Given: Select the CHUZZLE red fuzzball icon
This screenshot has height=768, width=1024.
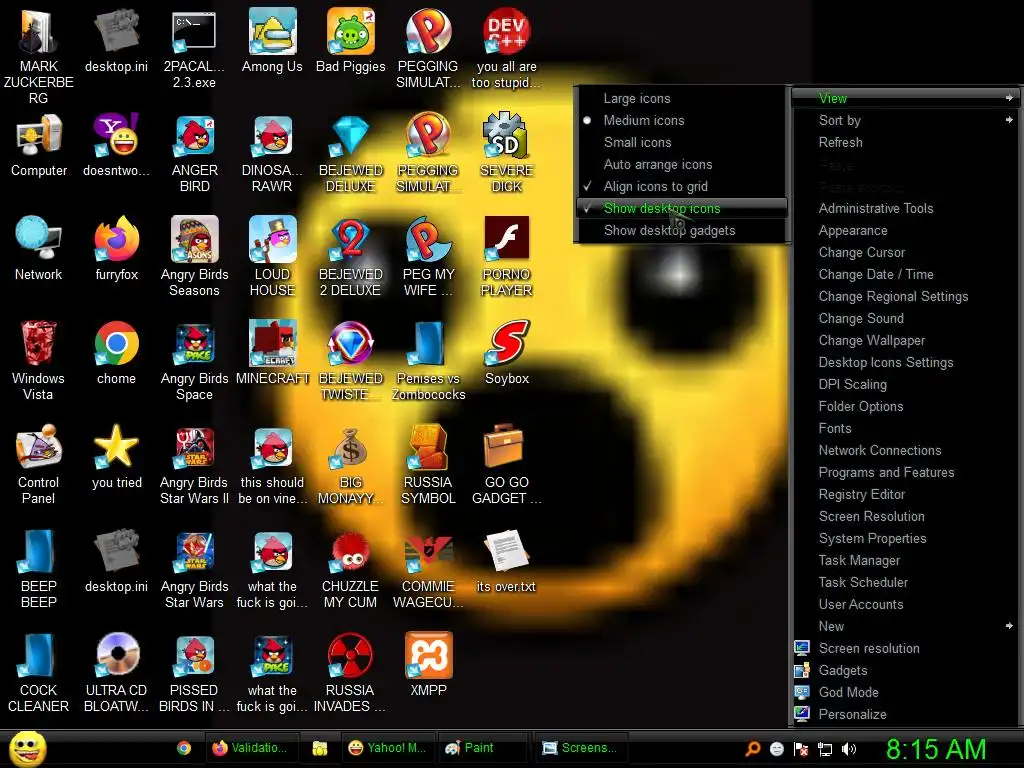Looking at the screenshot, I should point(351,569).
